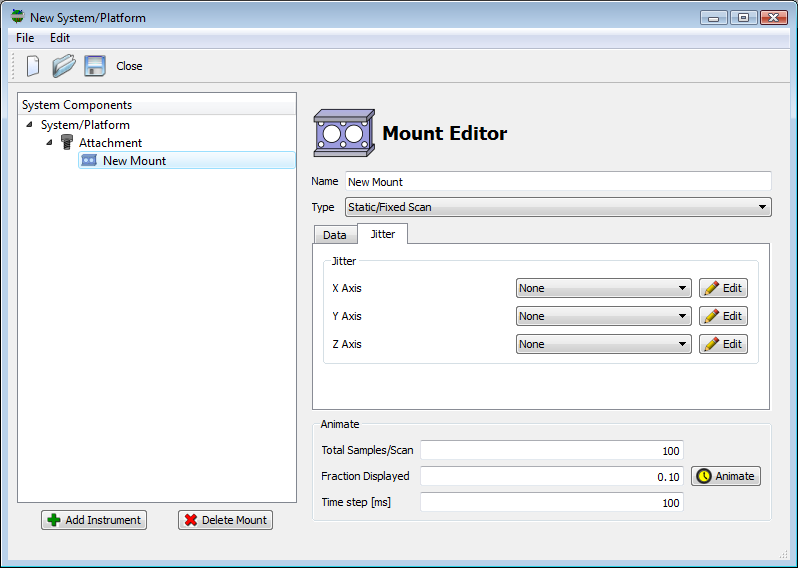Open the Y Axis jitter dropdown
The height and width of the screenshot is (568, 798).
[x=604, y=316]
